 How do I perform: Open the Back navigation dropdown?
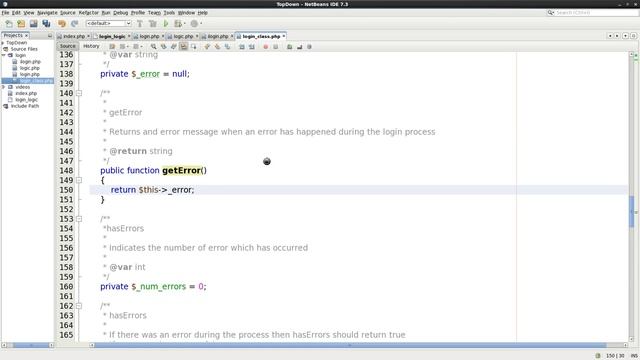[x=128, y=47]
